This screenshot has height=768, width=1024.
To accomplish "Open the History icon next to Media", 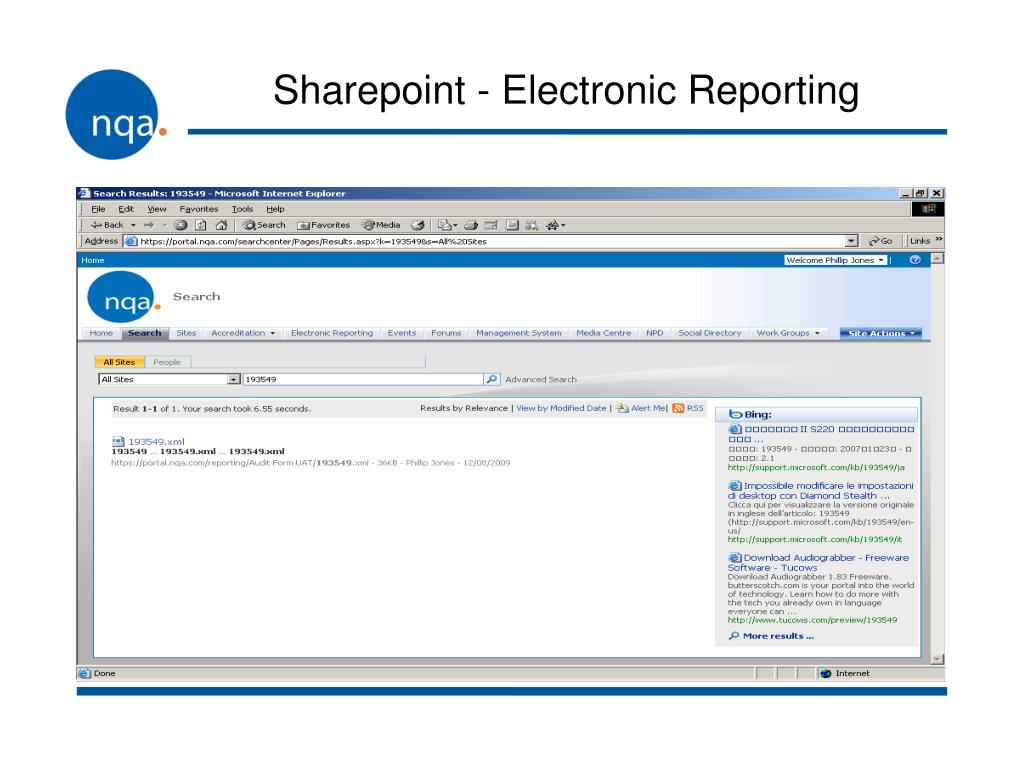I will click(417, 225).
